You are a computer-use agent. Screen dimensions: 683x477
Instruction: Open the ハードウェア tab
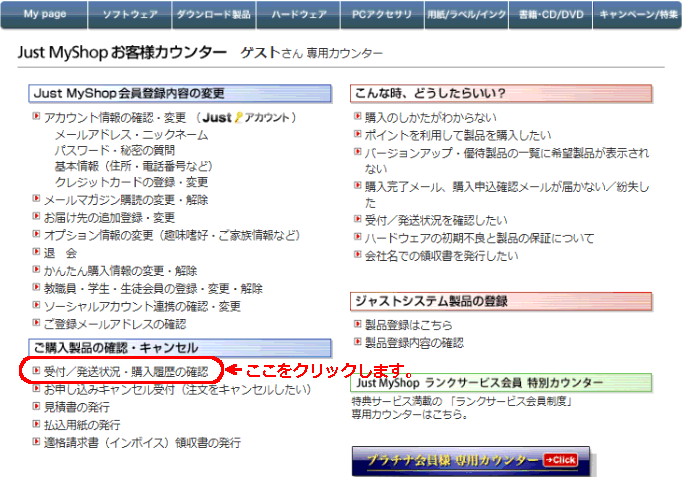[x=298, y=15]
